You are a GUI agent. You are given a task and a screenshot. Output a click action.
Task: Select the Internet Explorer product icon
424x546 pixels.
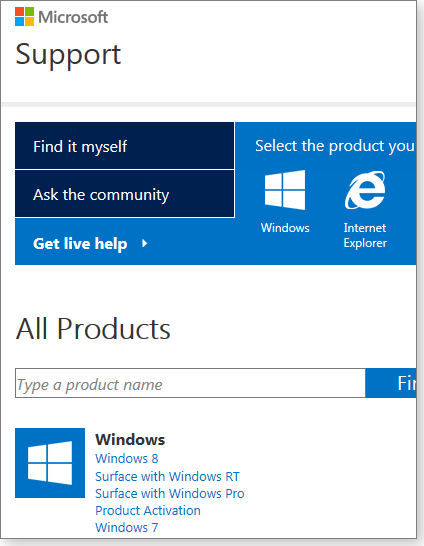[x=365, y=190]
